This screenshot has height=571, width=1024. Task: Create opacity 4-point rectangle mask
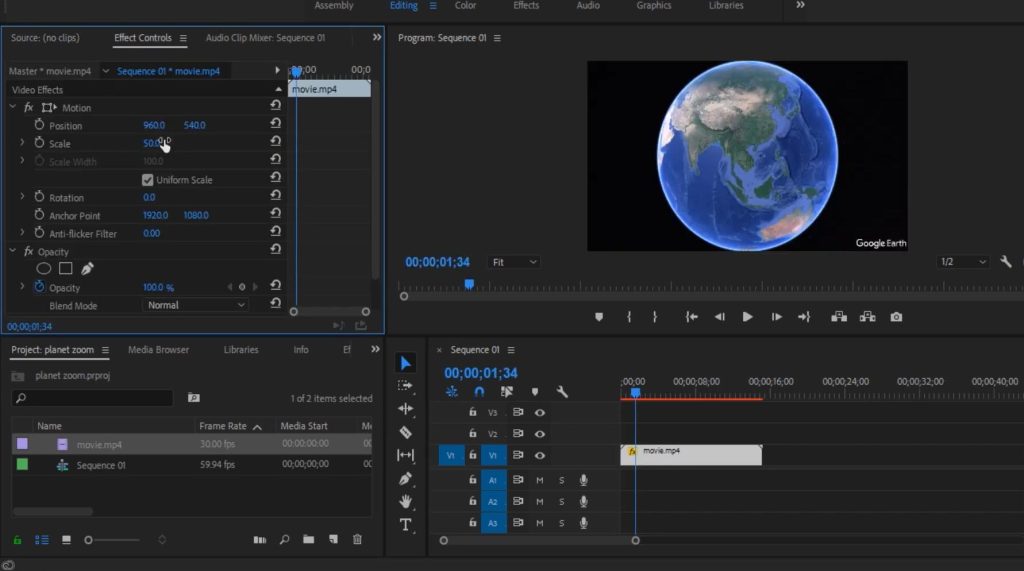tap(65, 269)
